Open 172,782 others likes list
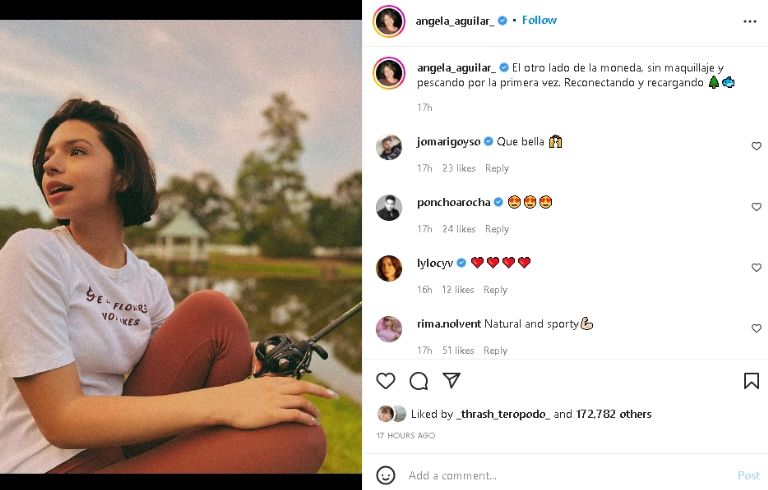Viewport: 768px width, 490px height. 614,414
